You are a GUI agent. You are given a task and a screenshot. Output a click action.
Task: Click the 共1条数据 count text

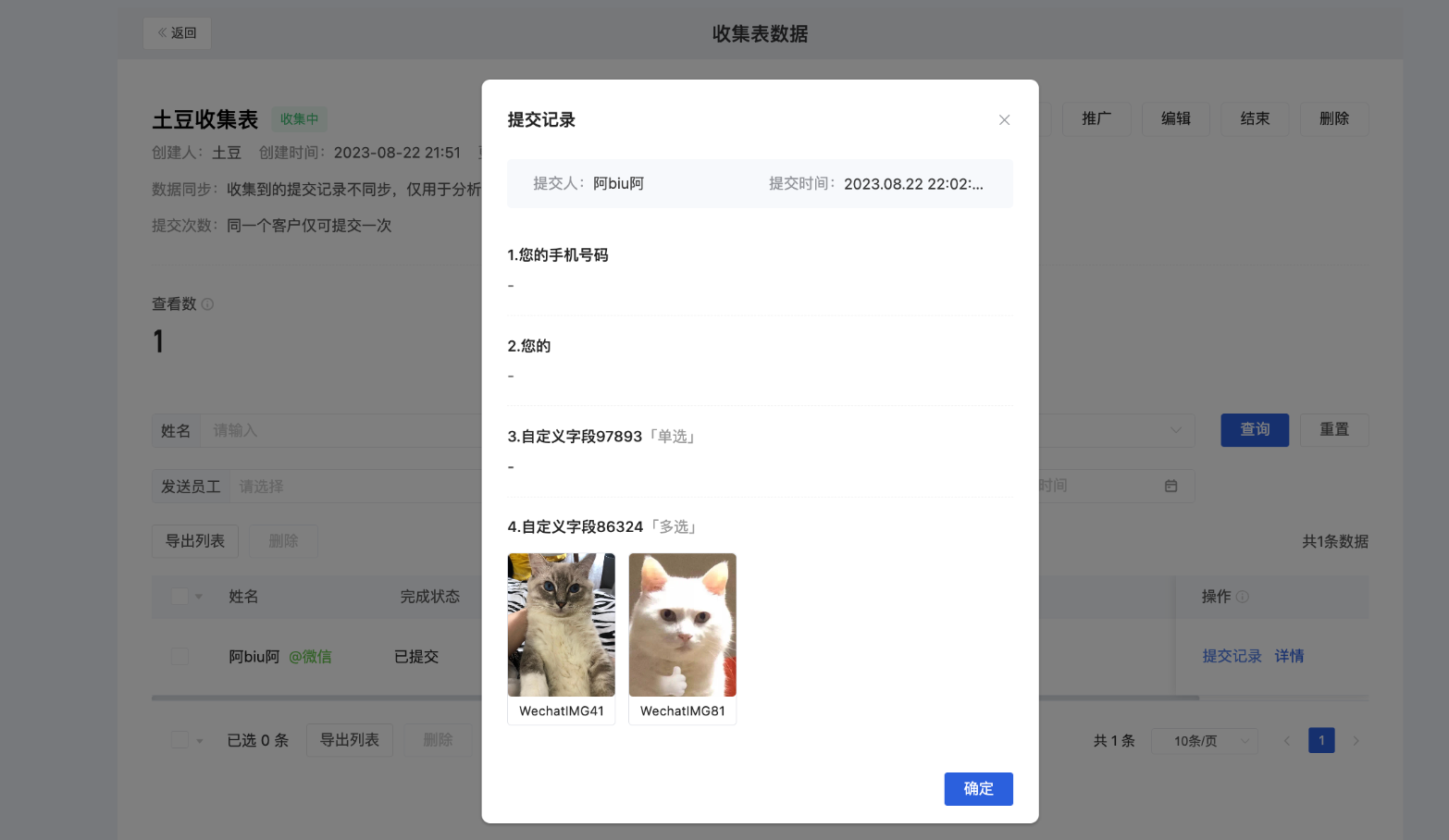(x=1335, y=542)
